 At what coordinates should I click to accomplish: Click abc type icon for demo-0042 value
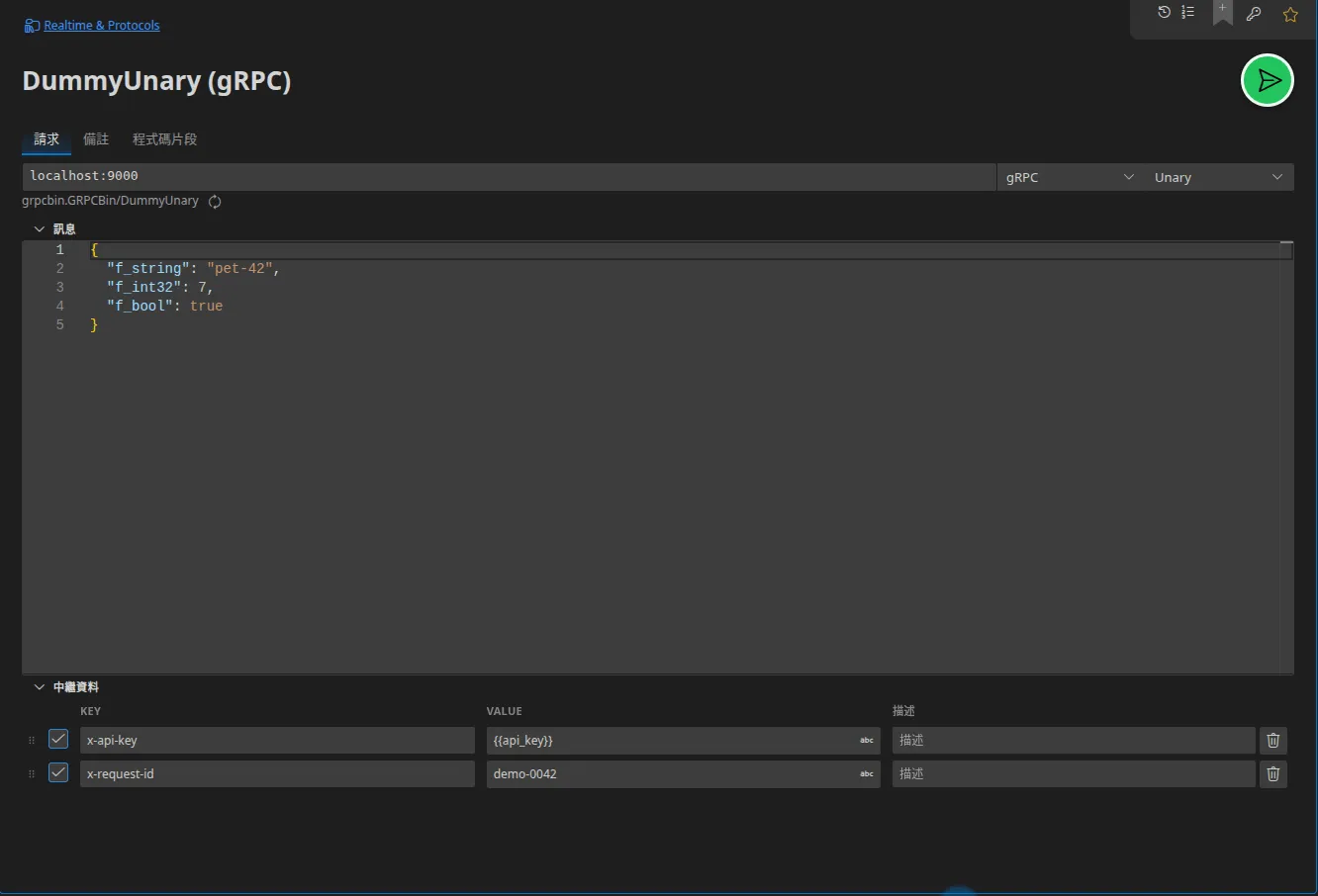867,774
